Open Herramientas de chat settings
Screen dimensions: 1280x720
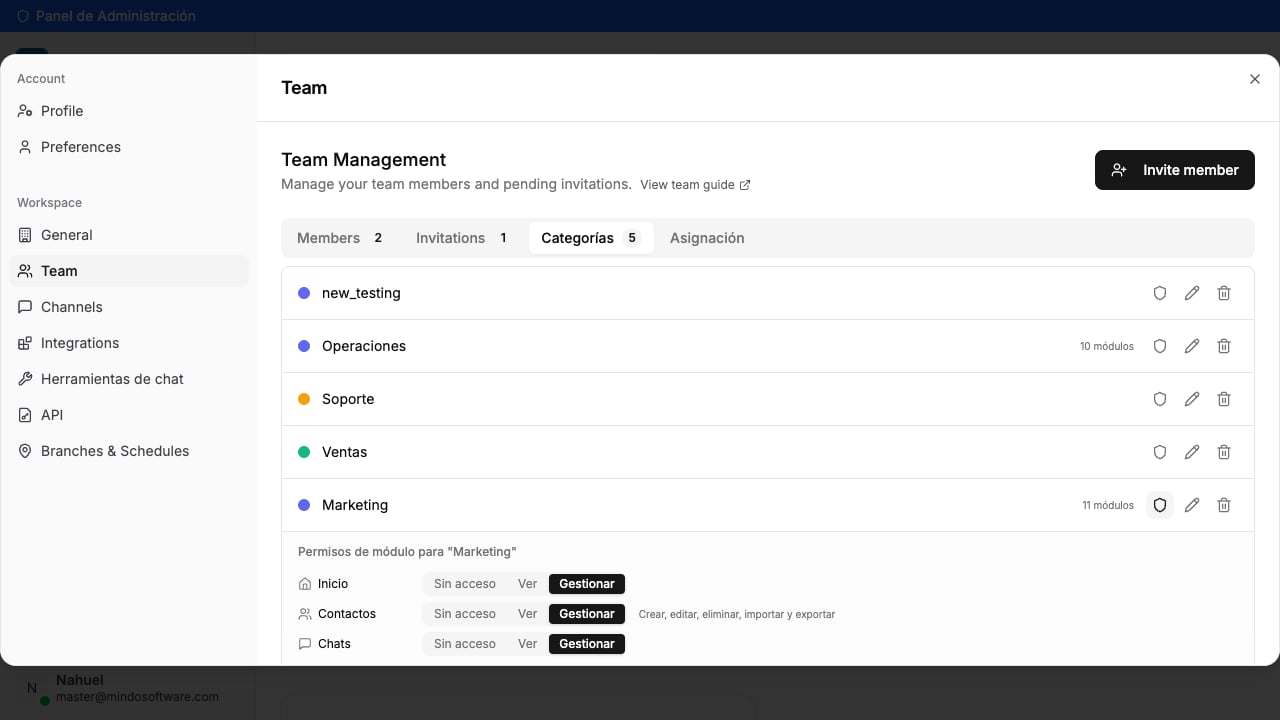click(x=129, y=379)
